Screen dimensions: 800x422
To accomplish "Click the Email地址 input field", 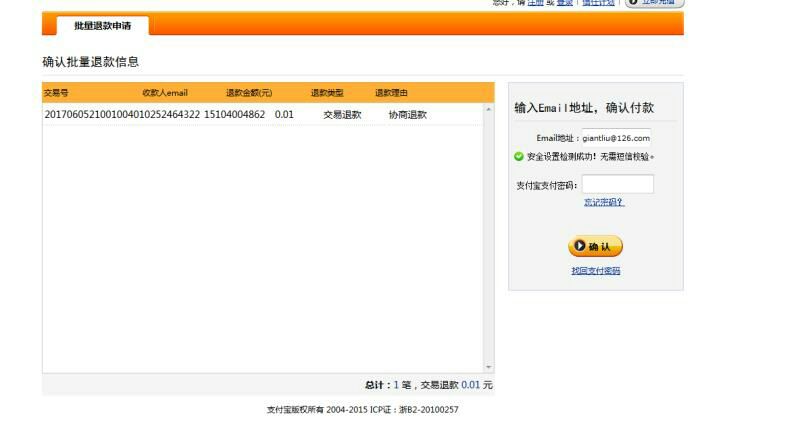I will click(615, 138).
